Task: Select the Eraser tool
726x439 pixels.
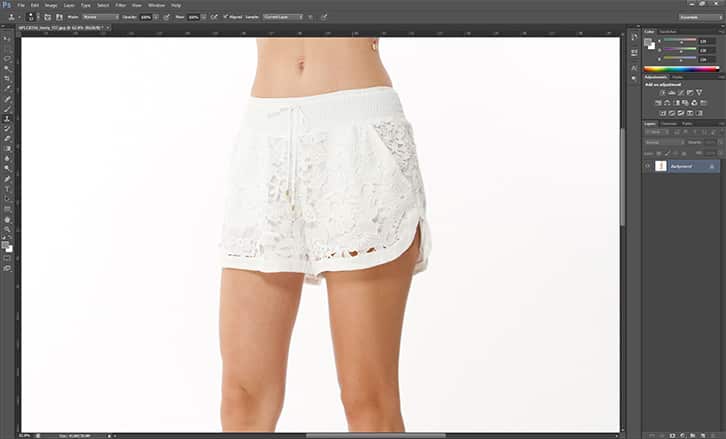Action: click(x=8, y=138)
